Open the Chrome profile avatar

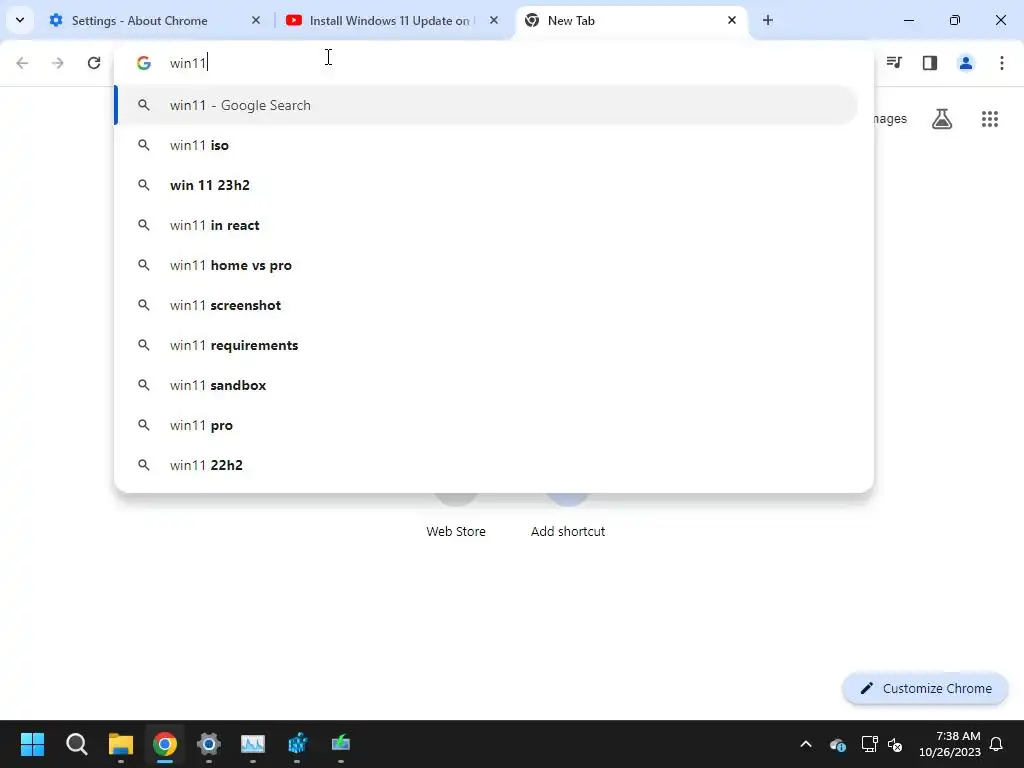click(x=966, y=63)
